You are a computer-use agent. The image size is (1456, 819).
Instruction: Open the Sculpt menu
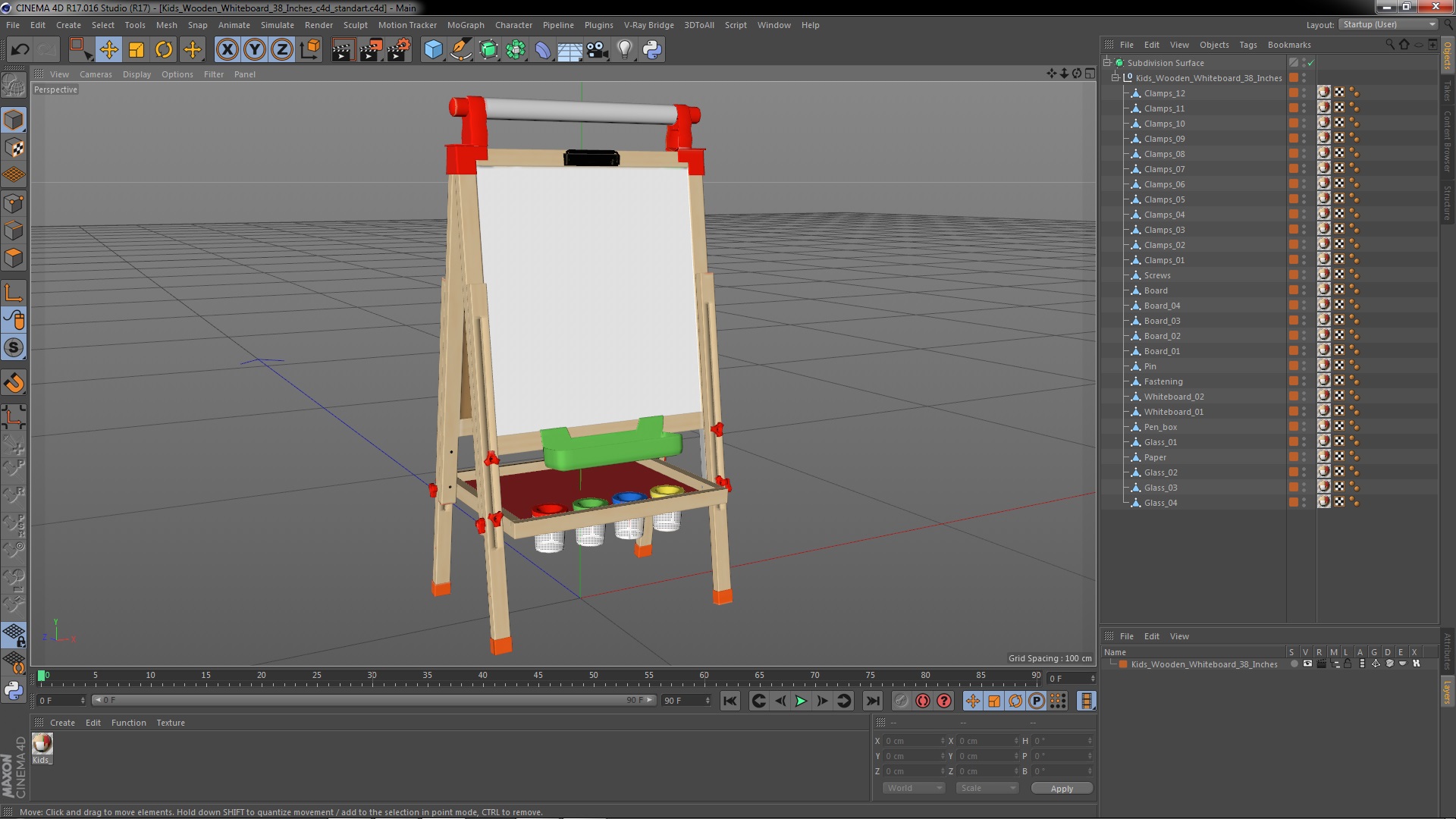pyautogui.click(x=355, y=25)
